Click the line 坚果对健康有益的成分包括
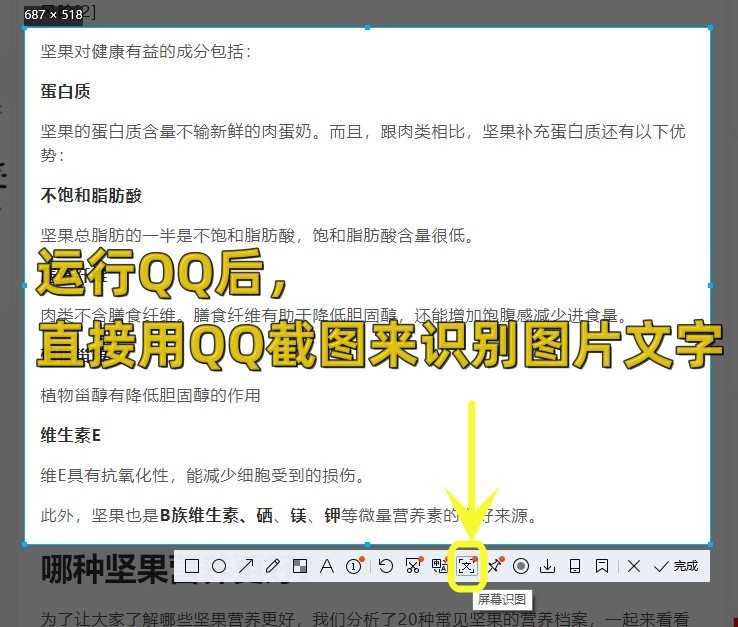738x627 pixels. click(145, 51)
